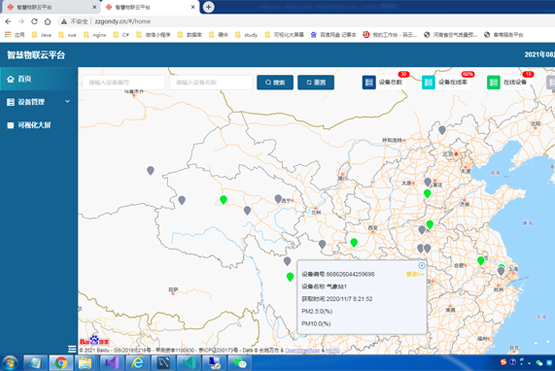Select the green marker left of popup
Screen dimensions: 555x371
(x=290, y=277)
